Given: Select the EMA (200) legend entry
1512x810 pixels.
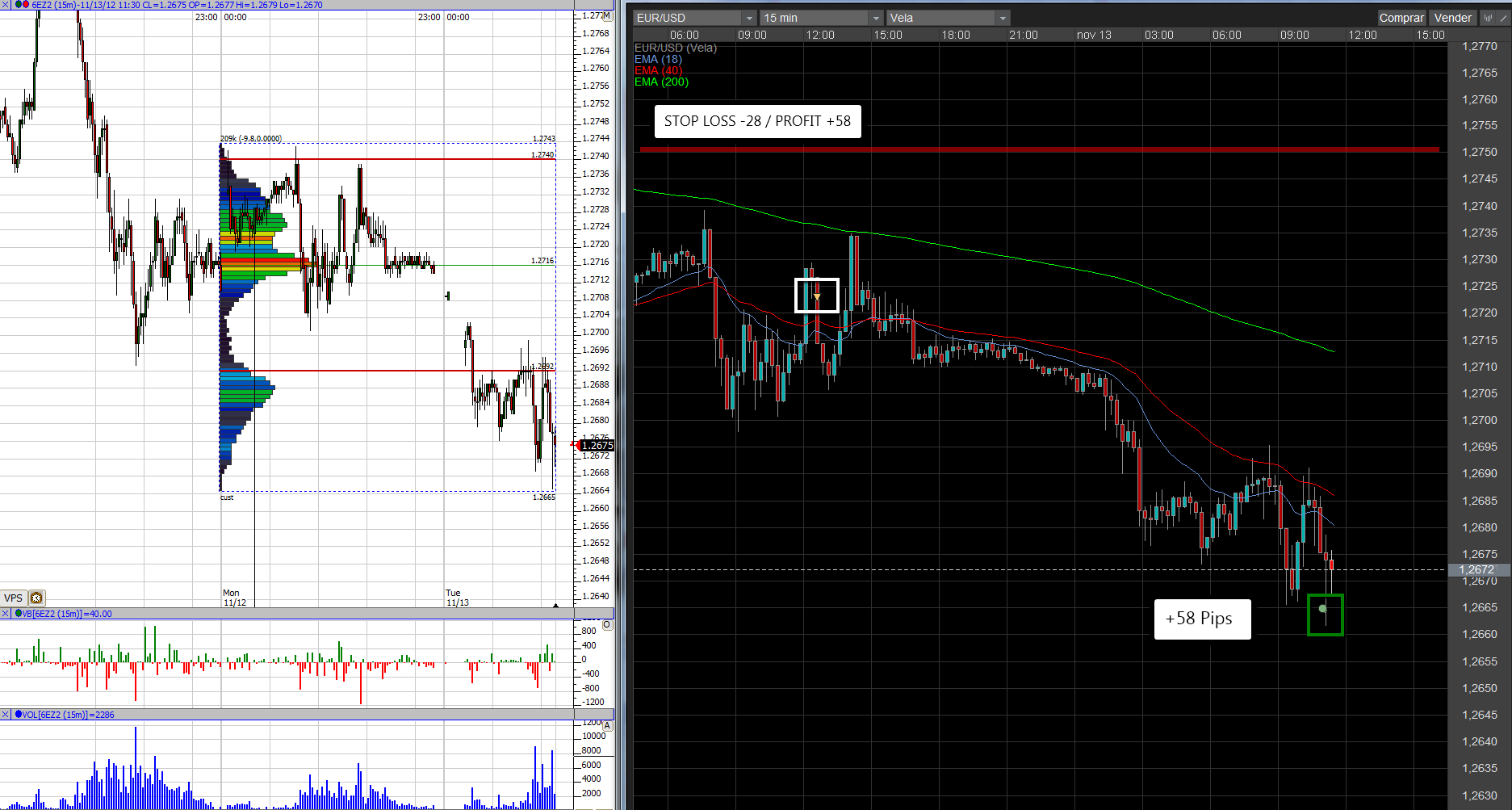Looking at the screenshot, I should tap(661, 82).
